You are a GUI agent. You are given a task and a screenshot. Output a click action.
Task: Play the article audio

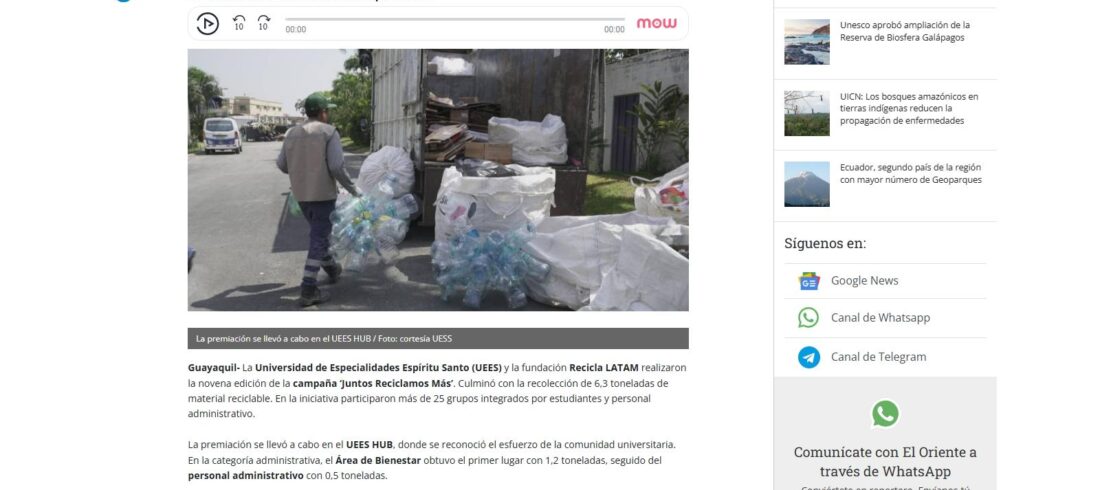pos(207,23)
